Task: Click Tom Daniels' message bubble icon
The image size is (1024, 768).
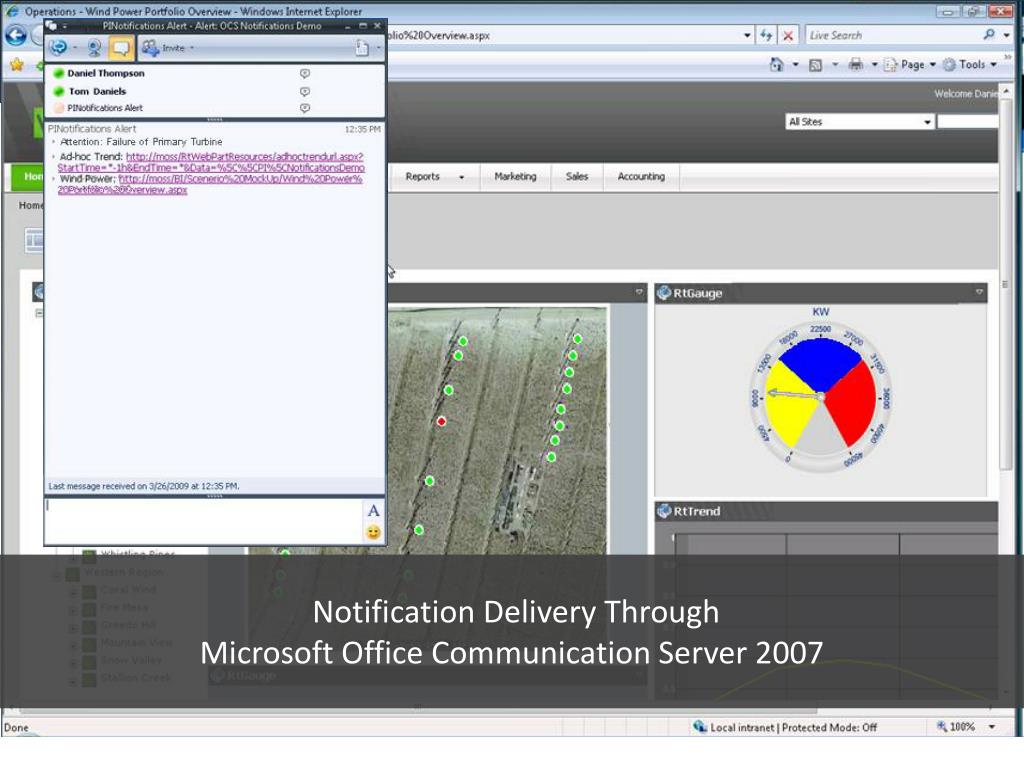Action: point(305,91)
